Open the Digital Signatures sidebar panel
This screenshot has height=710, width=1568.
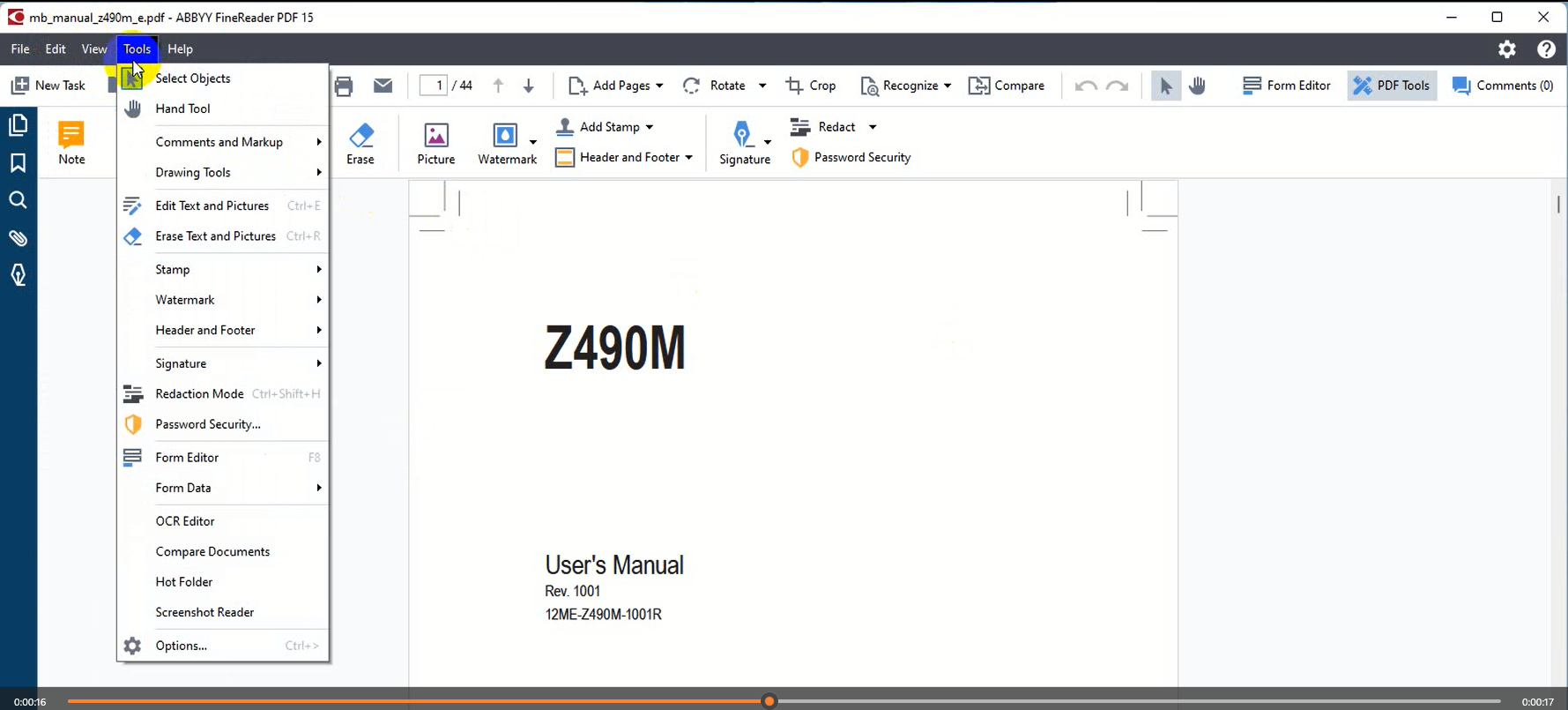click(x=18, y=275)
